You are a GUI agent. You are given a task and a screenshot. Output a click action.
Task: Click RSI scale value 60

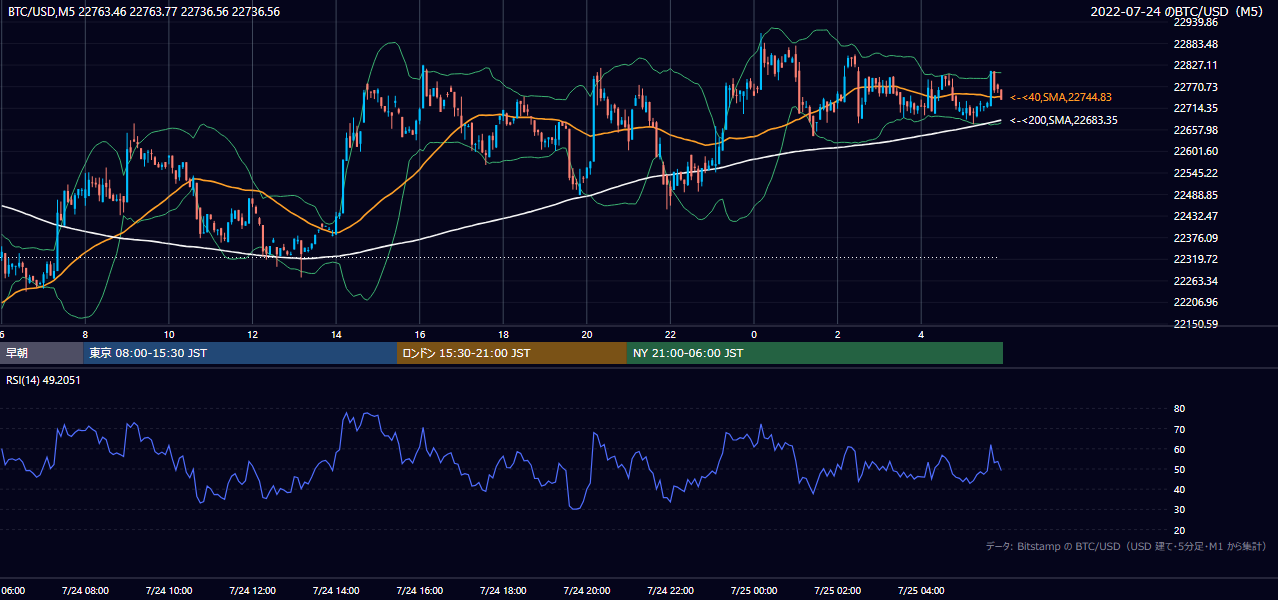coord(1179,450)
